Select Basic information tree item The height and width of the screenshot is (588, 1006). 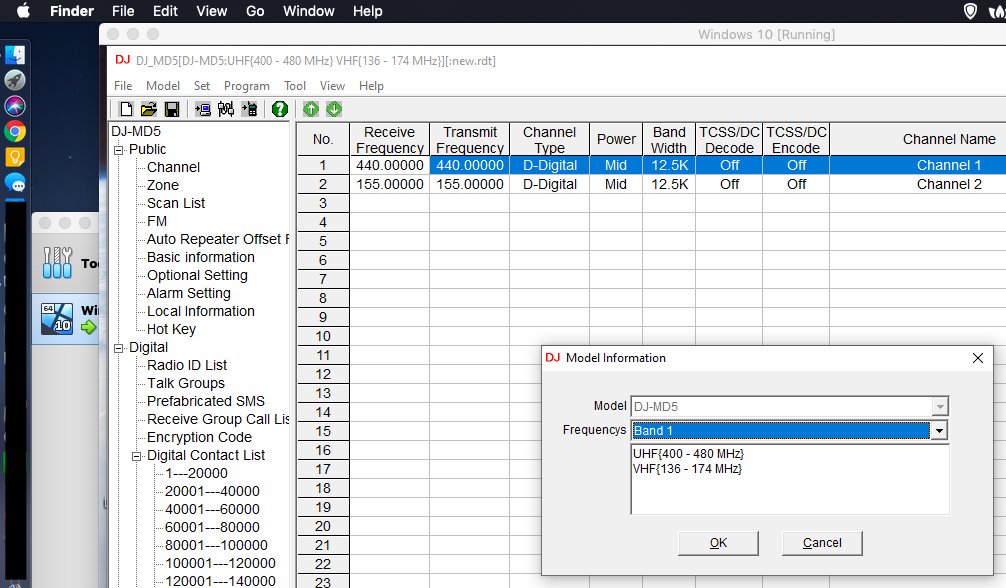click(x=201, y=257)
